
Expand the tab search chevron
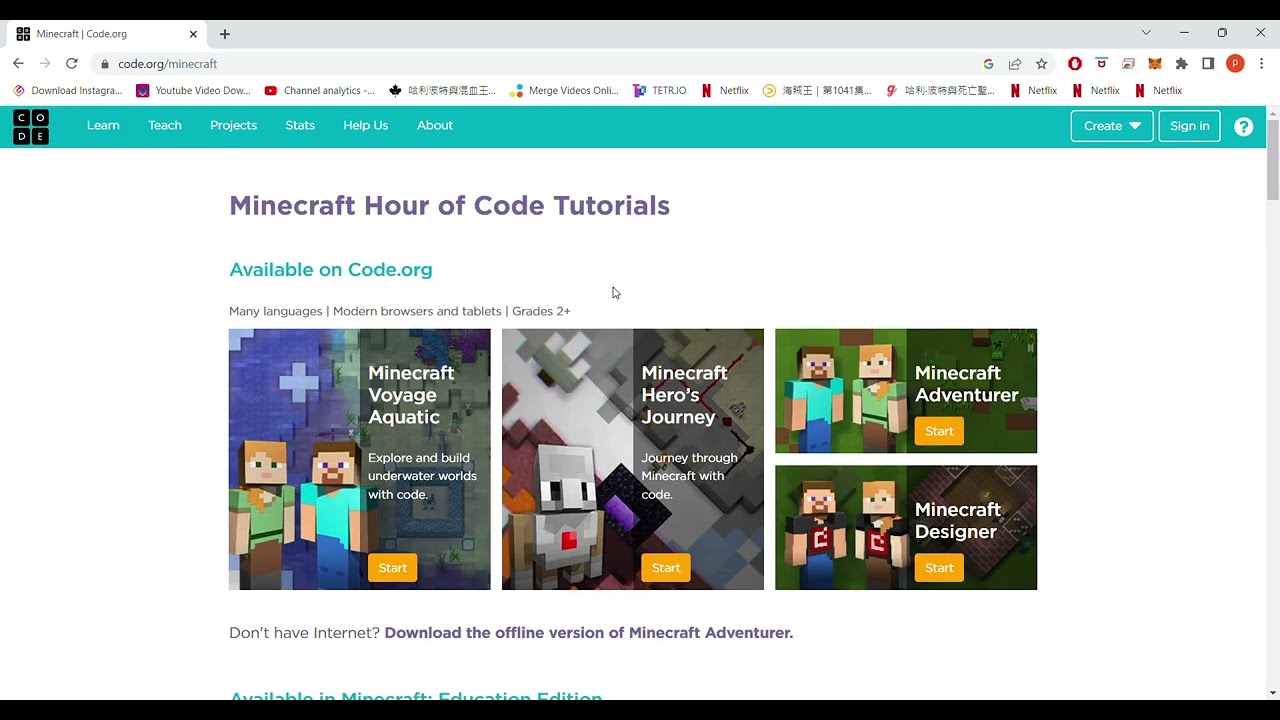[x=1146, y=33]
